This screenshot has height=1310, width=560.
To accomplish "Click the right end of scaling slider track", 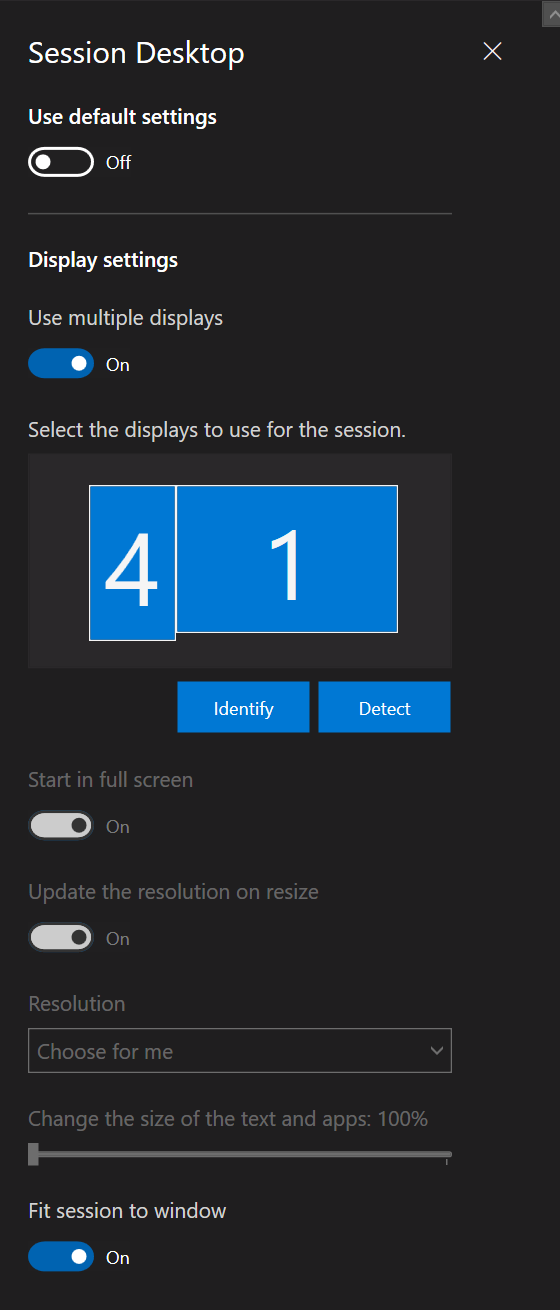I will click(447, 1155).
